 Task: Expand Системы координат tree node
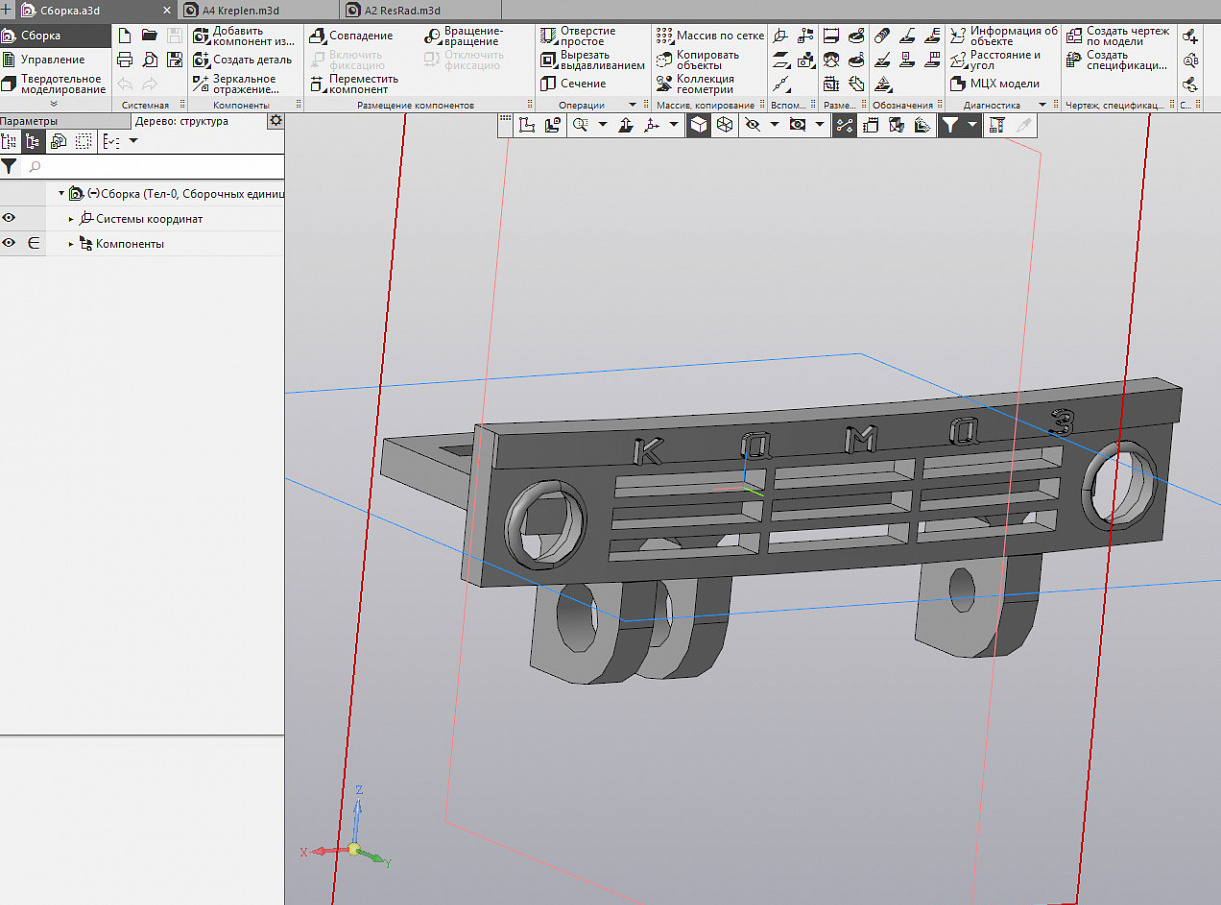(x=71, y=219)
